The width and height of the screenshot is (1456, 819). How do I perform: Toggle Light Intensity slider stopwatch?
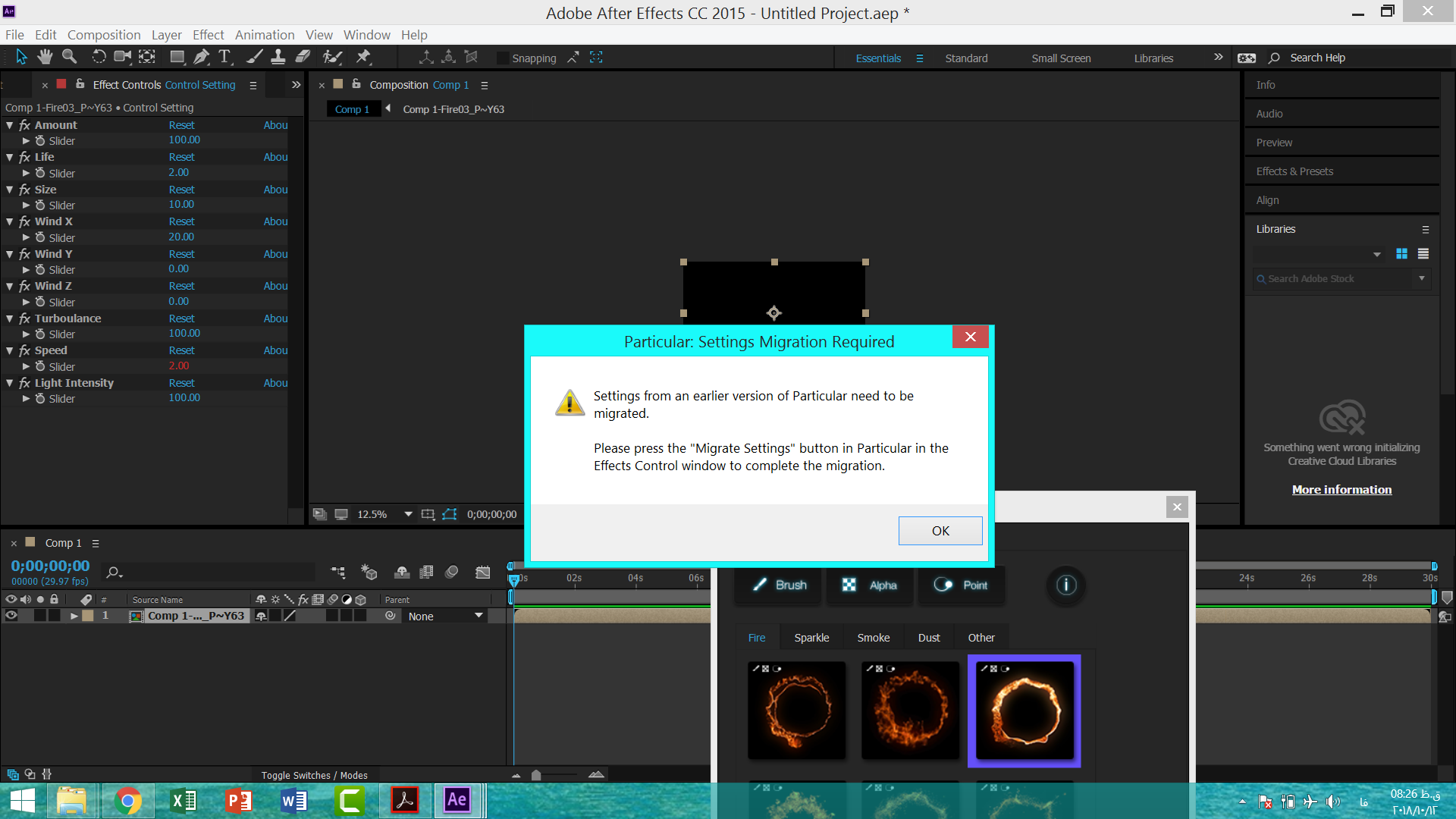(40, 398)
